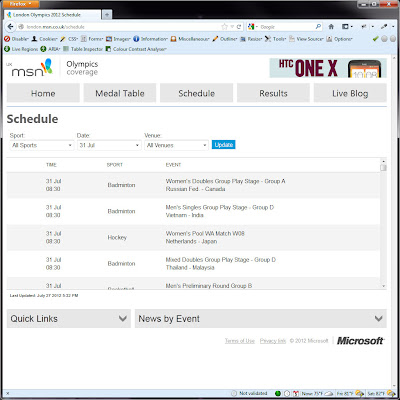Open the bookmarks toolbar button
400x400 pixels.
click(x=347, y=26)
